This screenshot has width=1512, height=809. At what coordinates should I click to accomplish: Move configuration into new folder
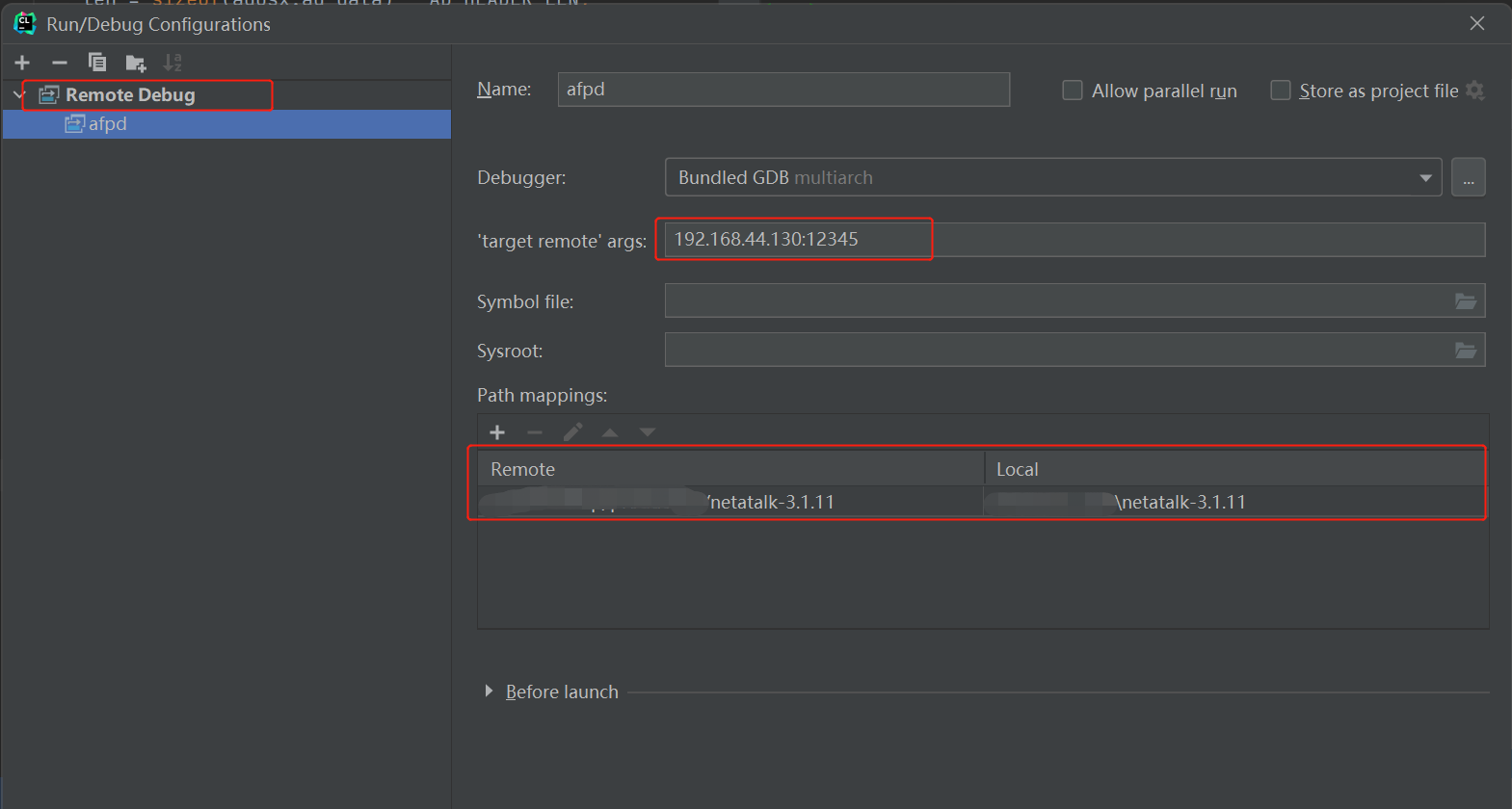(136, 64)
